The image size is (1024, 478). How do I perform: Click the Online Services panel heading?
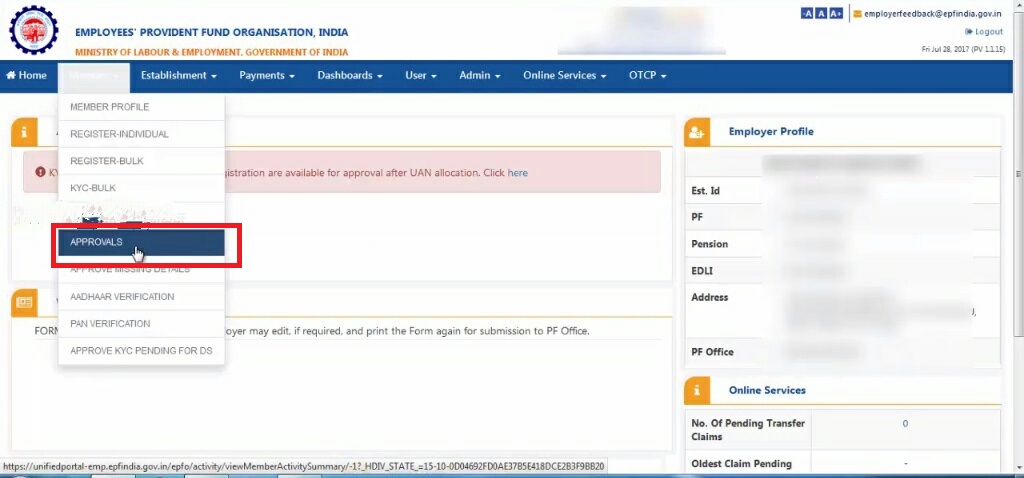point(767,390)
